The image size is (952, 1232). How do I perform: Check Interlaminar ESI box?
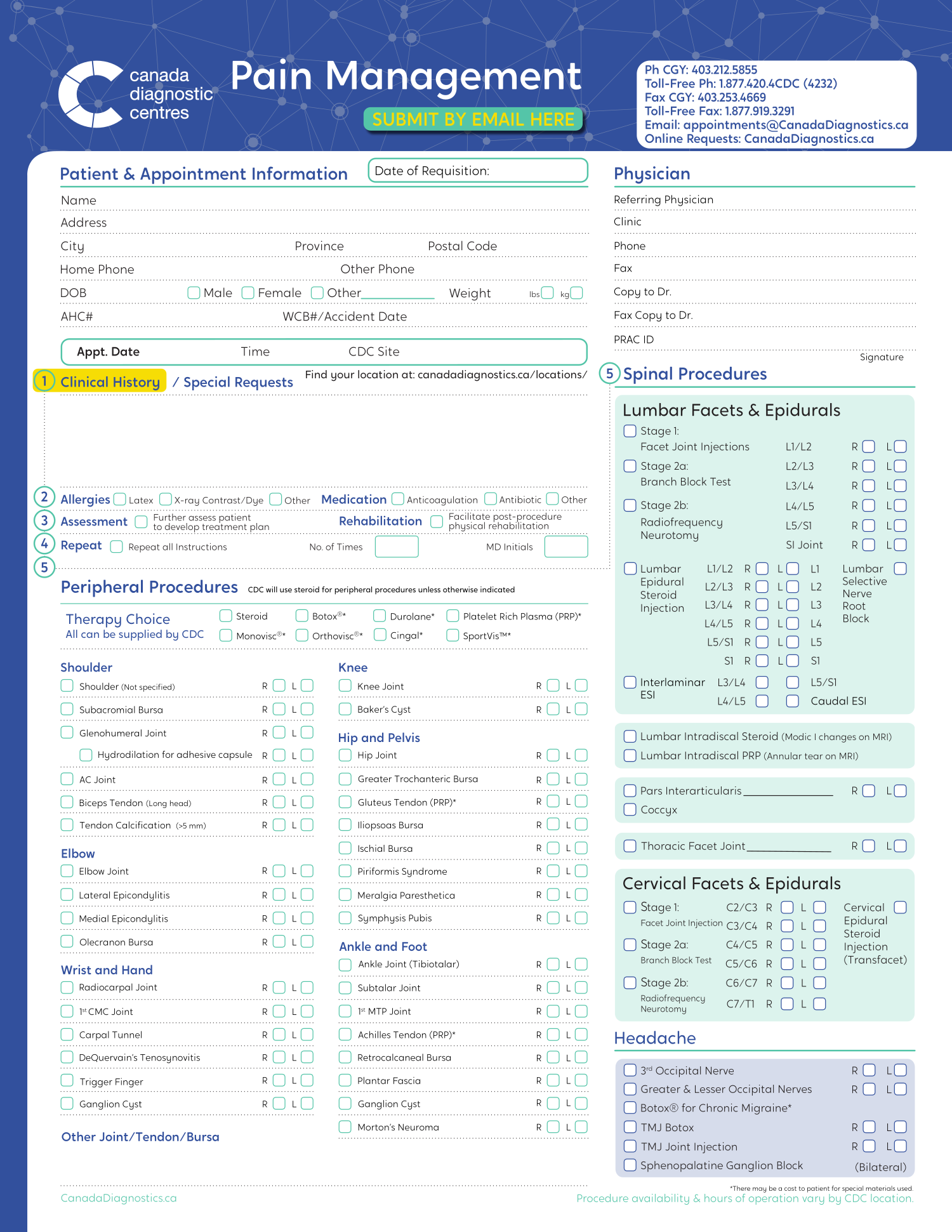click(630, 682)
